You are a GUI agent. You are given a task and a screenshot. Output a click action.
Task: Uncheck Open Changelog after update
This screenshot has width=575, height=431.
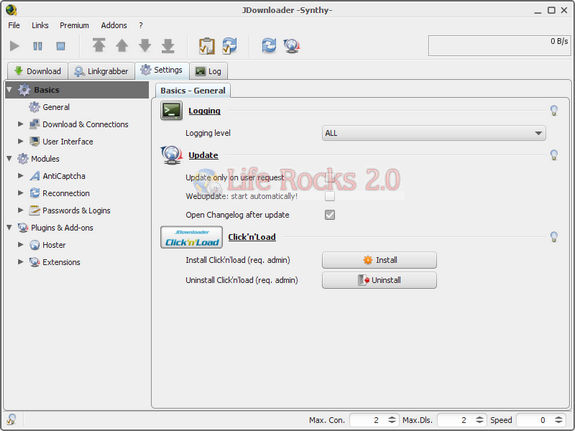330,215
